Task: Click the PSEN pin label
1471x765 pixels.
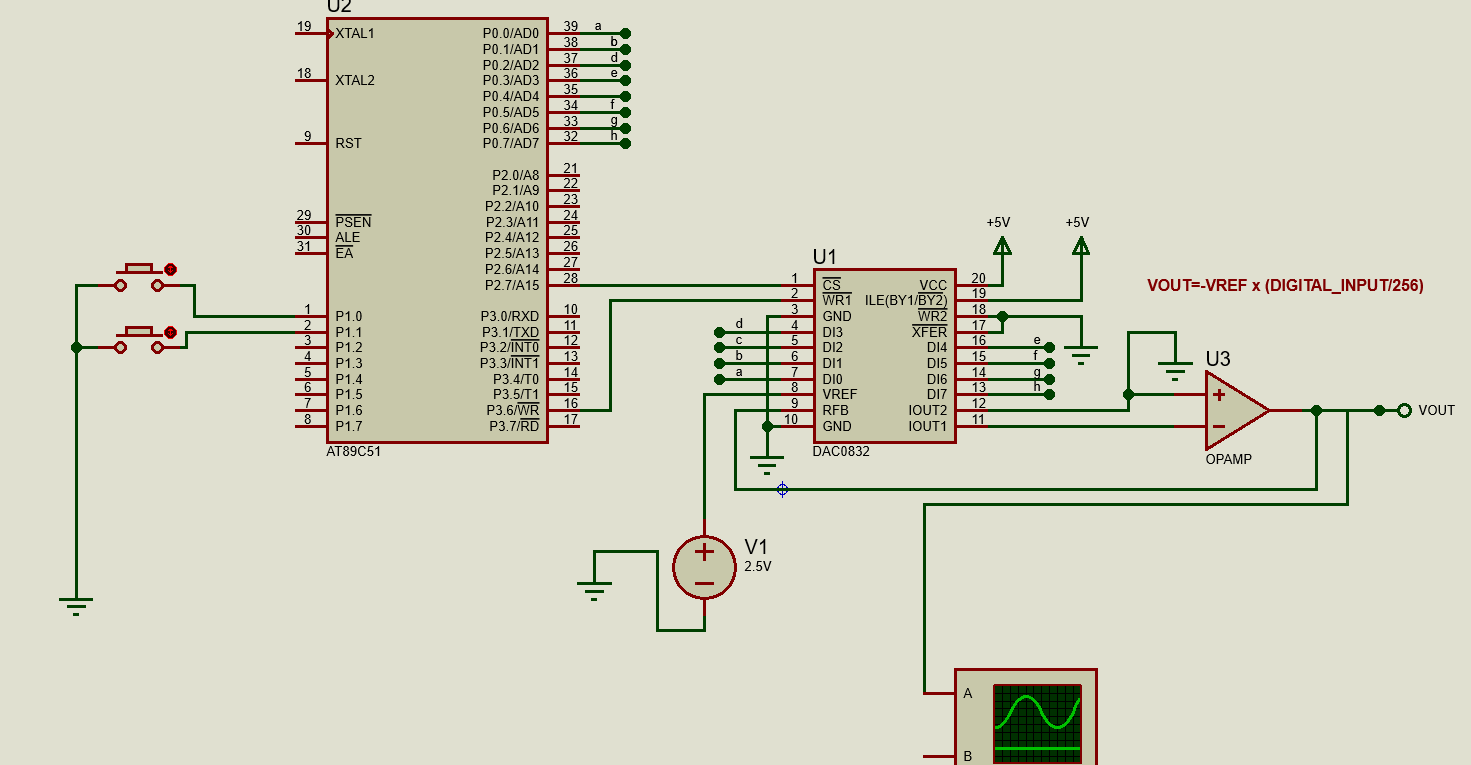Action: pos(353,222)
